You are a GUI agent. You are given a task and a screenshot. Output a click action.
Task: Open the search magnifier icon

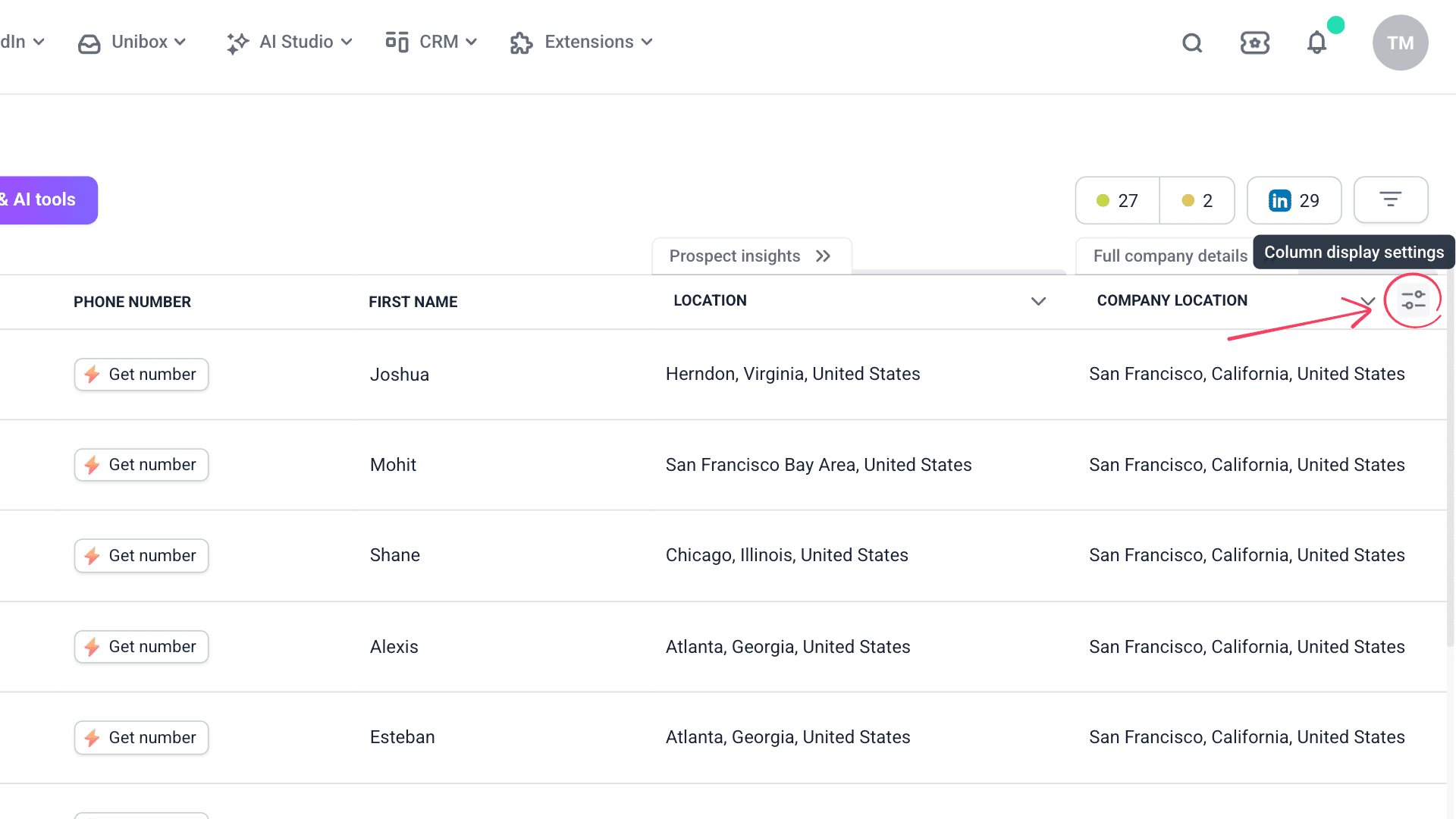[x=1192, y=42]
